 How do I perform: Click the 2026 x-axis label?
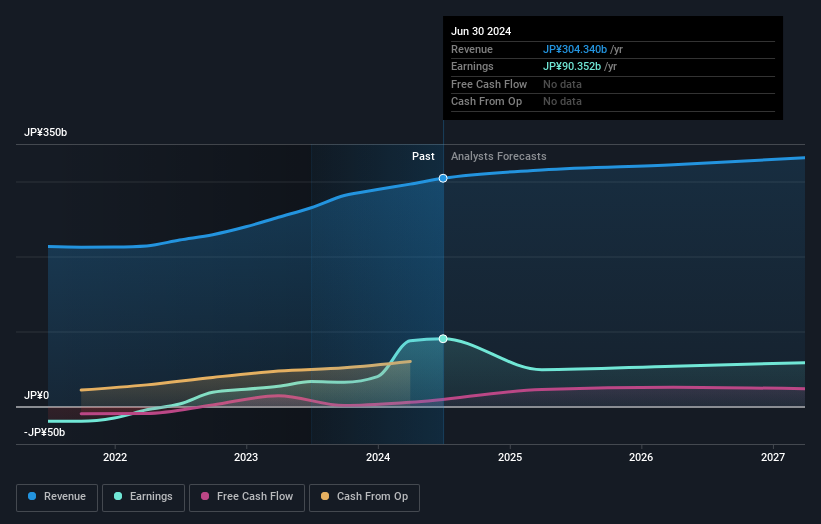click(x=641, y=458)
